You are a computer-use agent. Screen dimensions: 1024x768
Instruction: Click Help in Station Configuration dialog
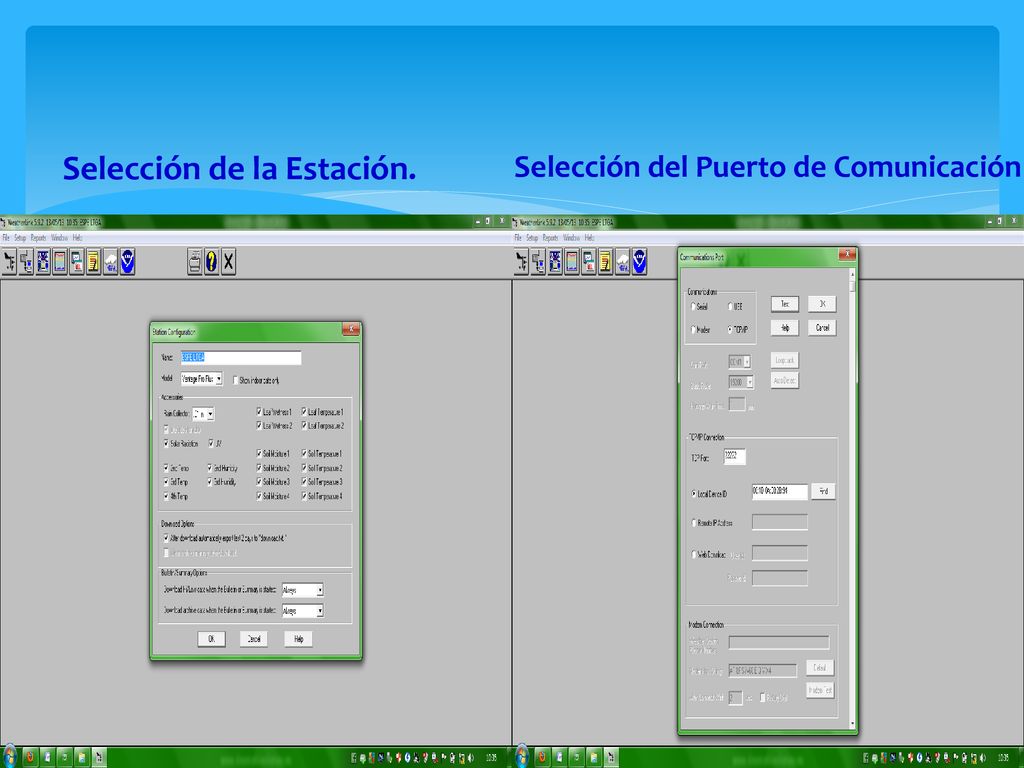[x=298, y=639]
